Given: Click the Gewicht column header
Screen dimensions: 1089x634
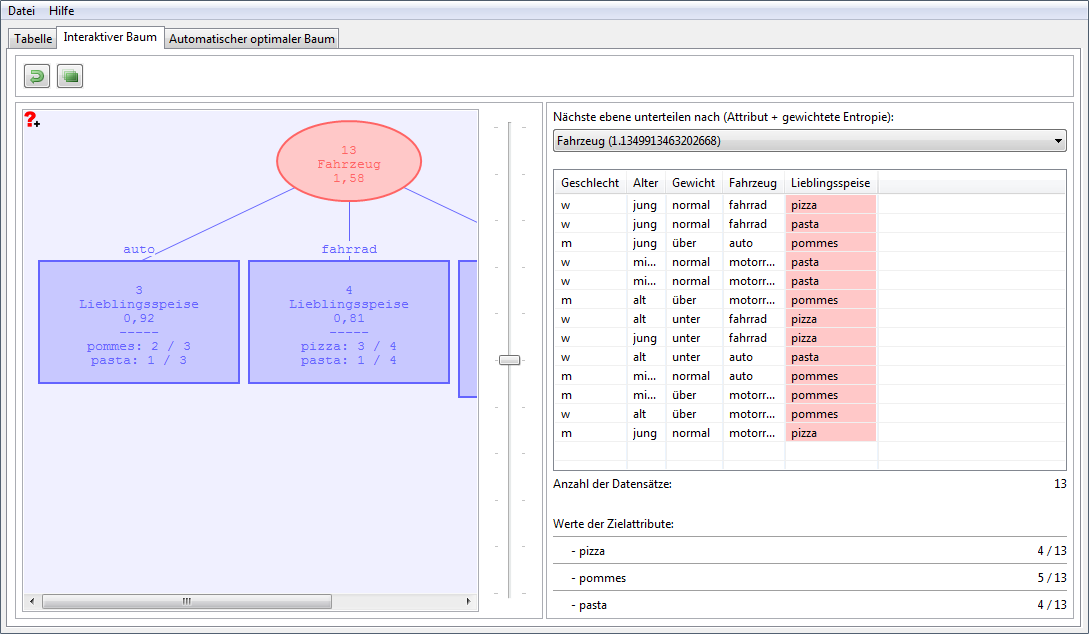Looking at the screenshot, I should tap(693, 183).
